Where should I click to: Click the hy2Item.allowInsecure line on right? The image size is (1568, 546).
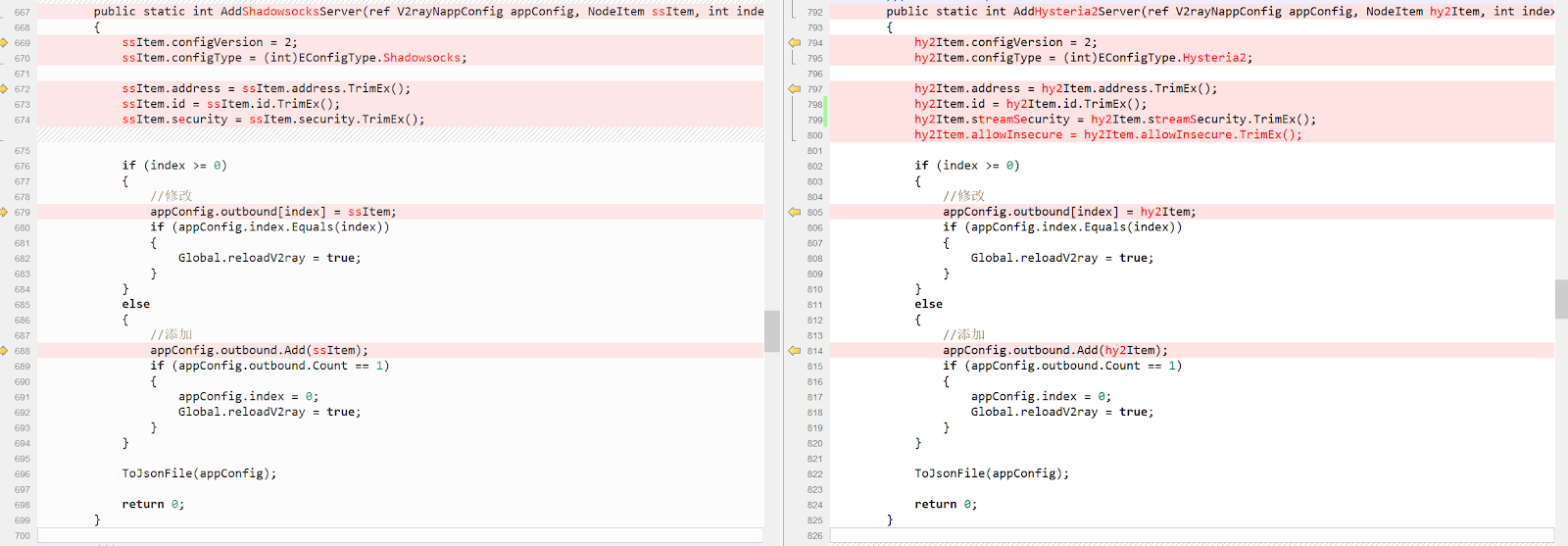click(x=1107, y=135)
